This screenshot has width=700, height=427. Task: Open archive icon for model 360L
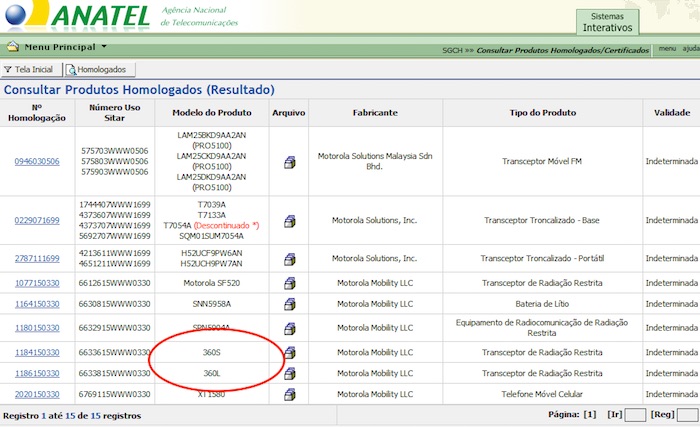pos(289,373)
